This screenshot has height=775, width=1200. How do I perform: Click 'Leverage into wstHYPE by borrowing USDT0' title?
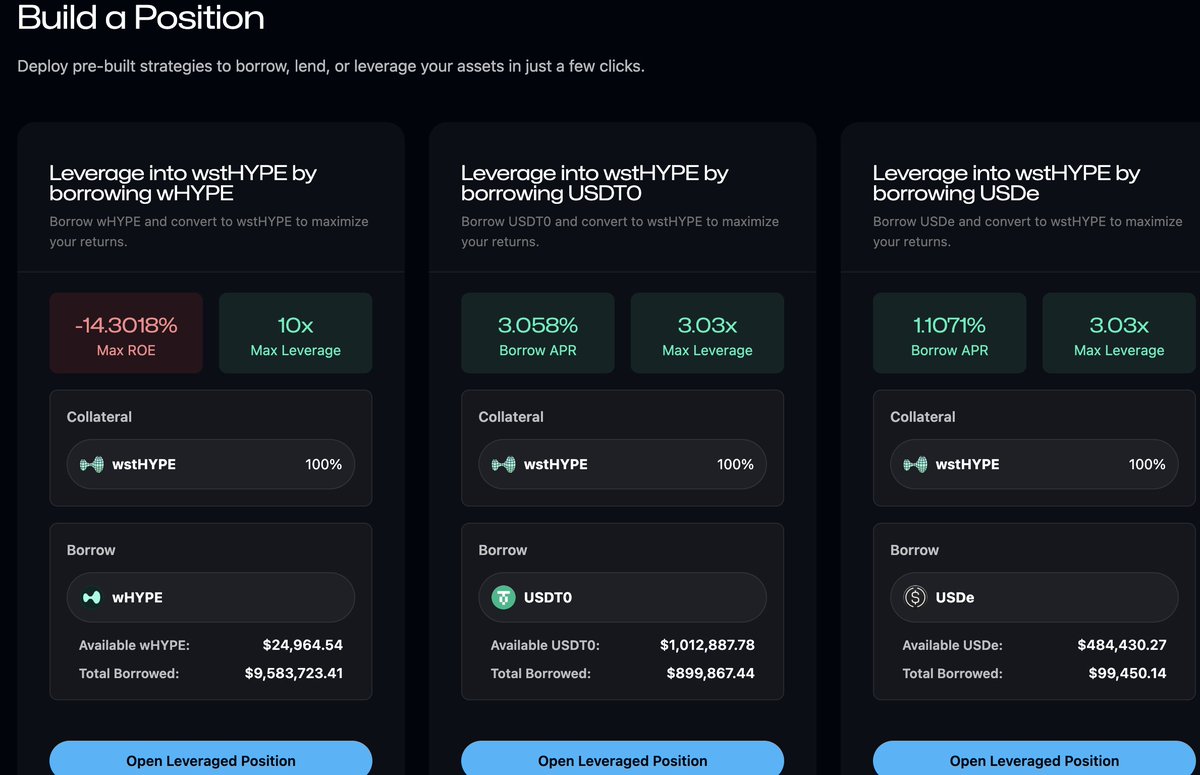[595, 183]
